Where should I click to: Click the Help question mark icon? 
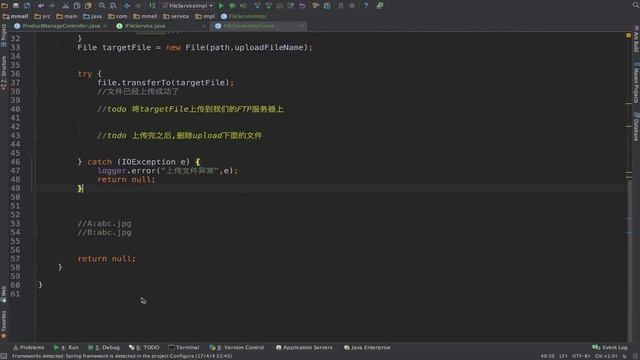pos(366,6)
